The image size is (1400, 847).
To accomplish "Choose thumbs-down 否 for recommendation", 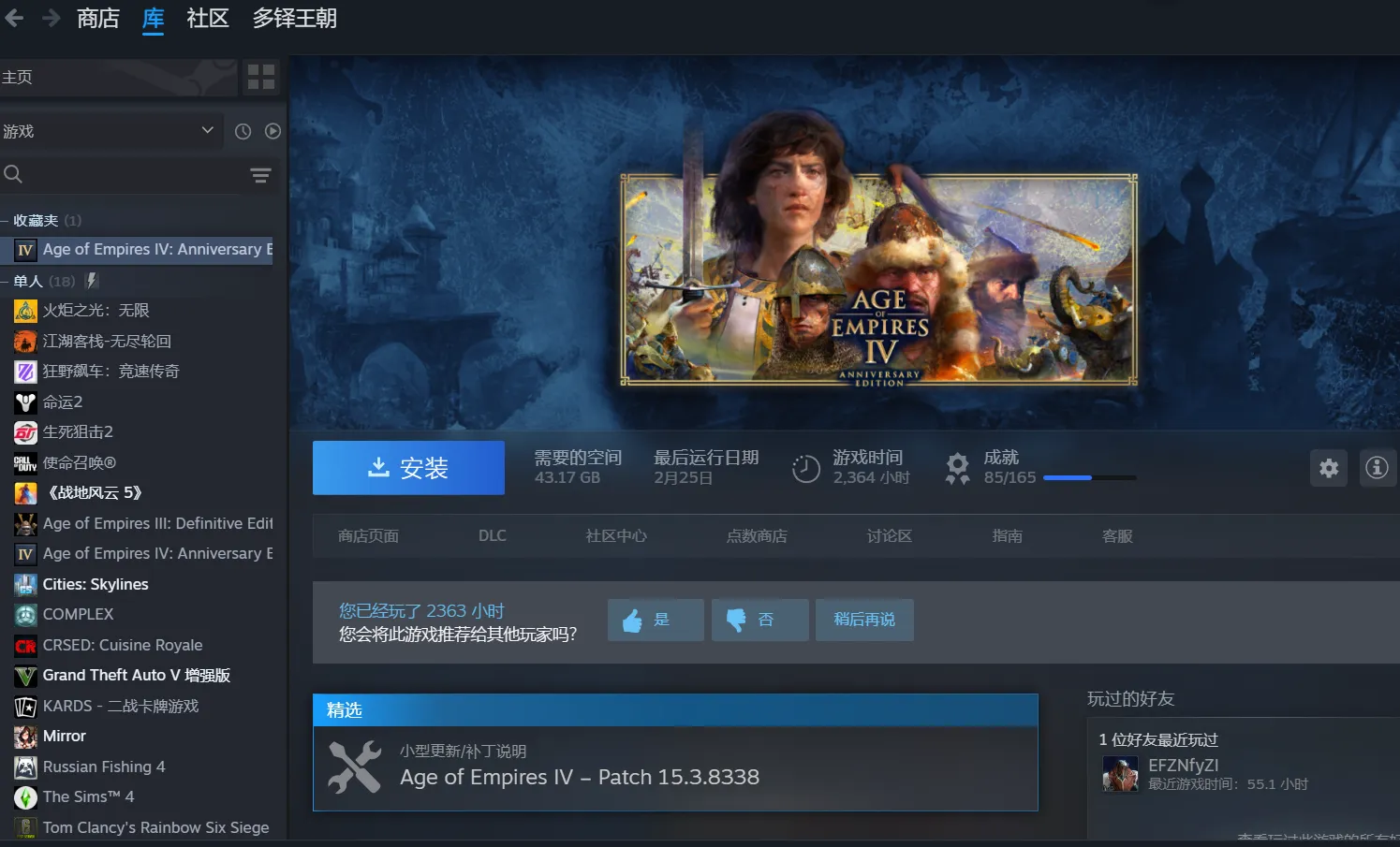I will tap(759, 620).
